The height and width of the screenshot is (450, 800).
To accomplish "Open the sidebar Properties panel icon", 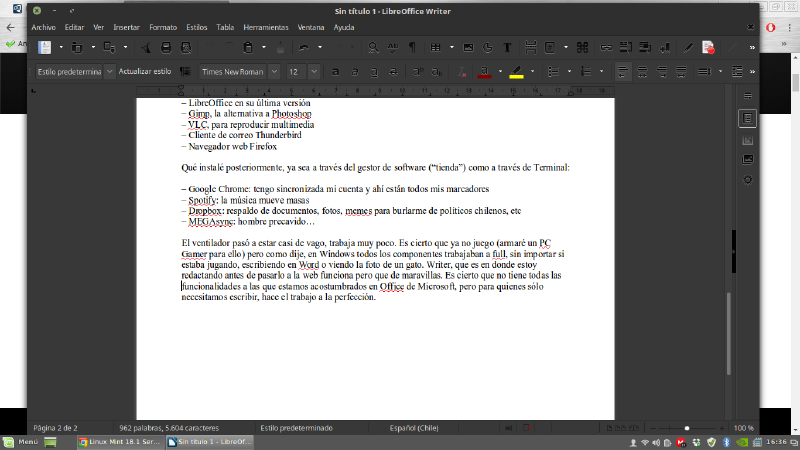I will click(747, 118).
